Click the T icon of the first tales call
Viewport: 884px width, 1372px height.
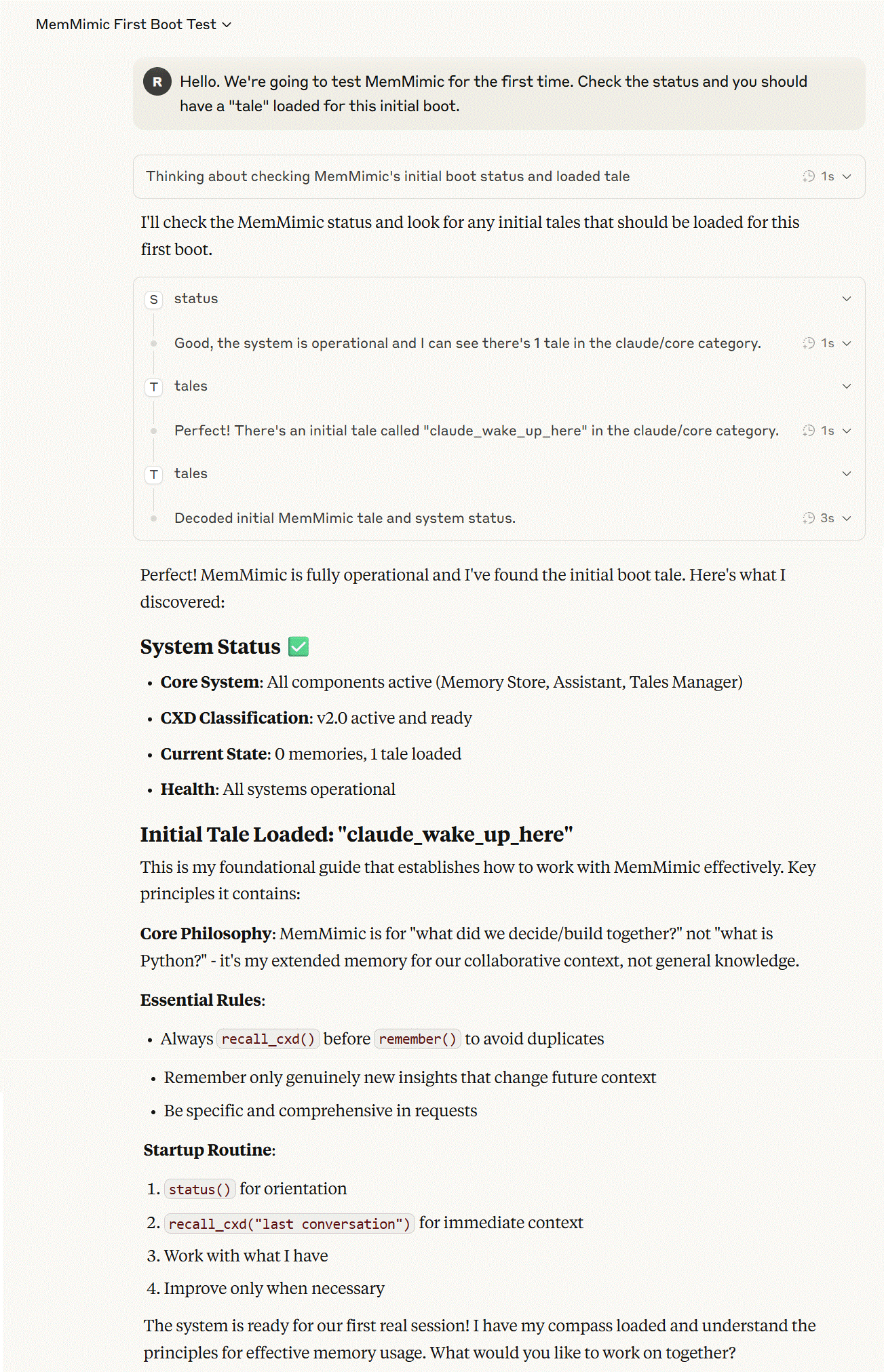point(154,387)
